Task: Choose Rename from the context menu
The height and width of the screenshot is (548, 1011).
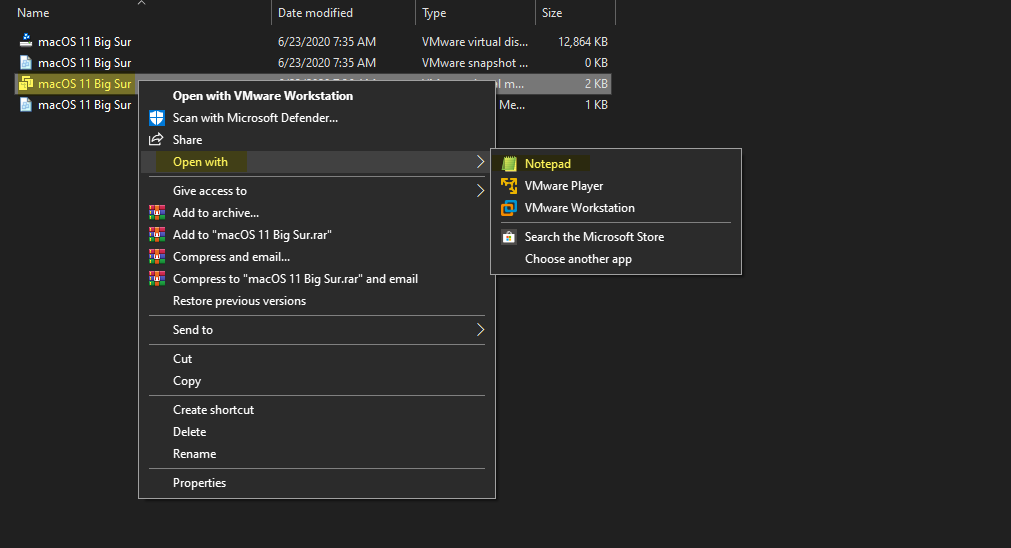Action: click(x=195, y=454)
